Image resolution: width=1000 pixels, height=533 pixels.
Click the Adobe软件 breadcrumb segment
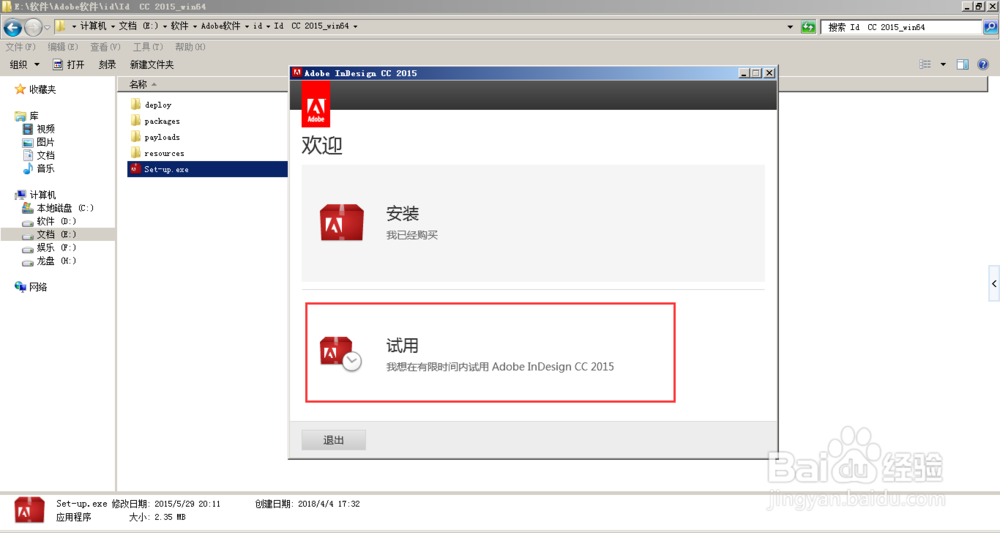click(221, 26)
